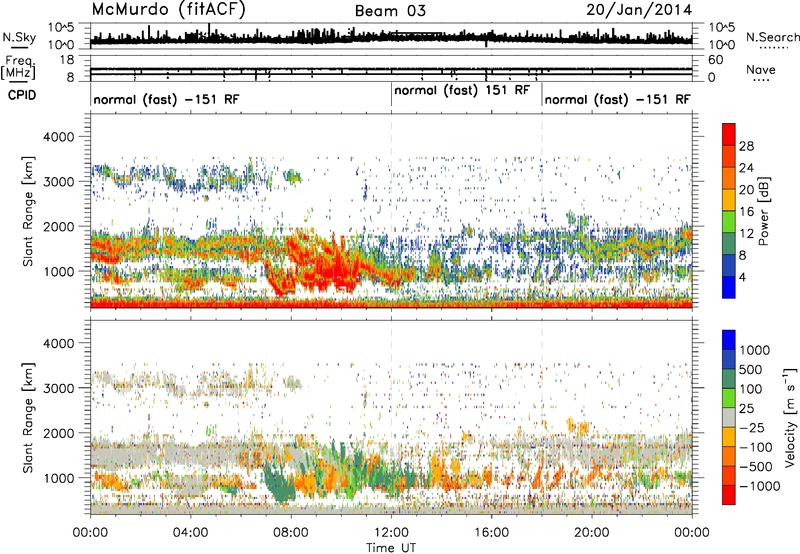Click the 'McMurdo (fitACF)' title text
The image size is (800, 554).
coord(168,10)
